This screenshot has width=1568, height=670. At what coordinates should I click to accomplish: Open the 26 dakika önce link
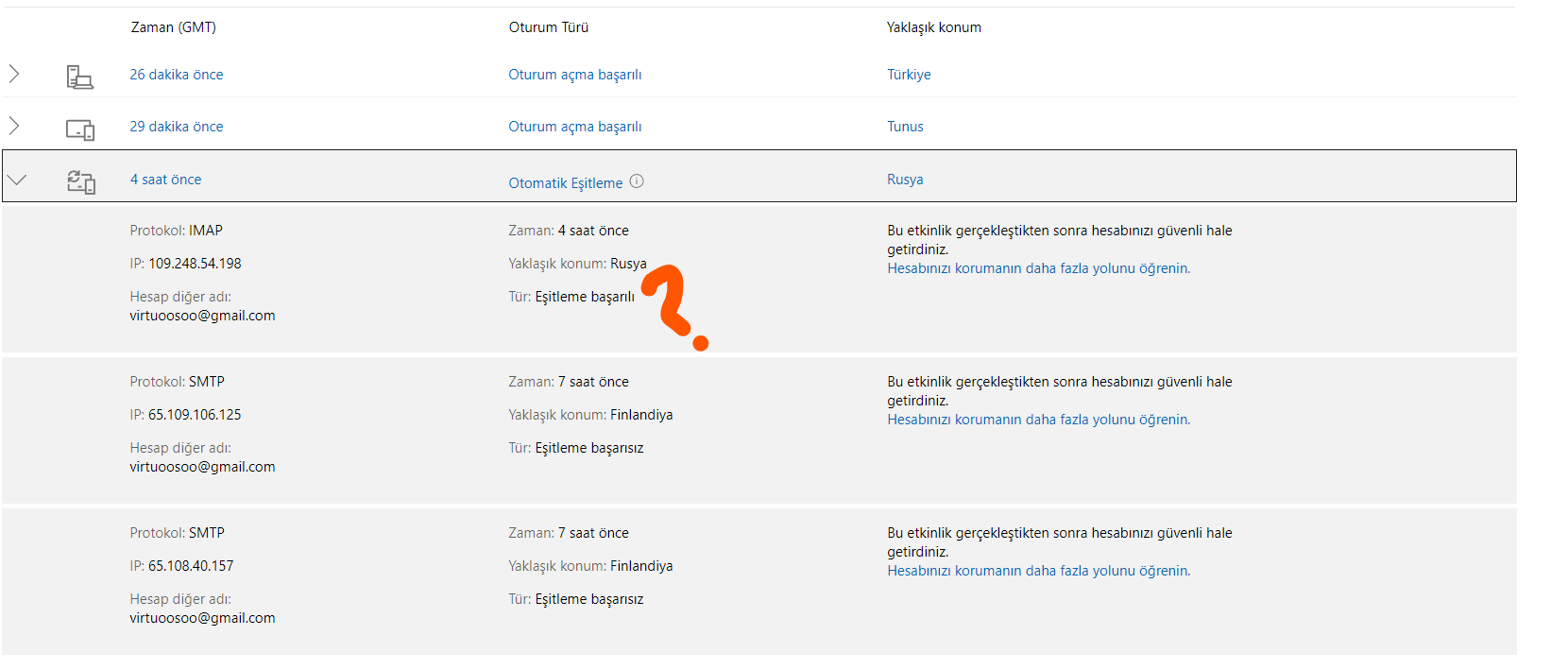click(177, 75)
